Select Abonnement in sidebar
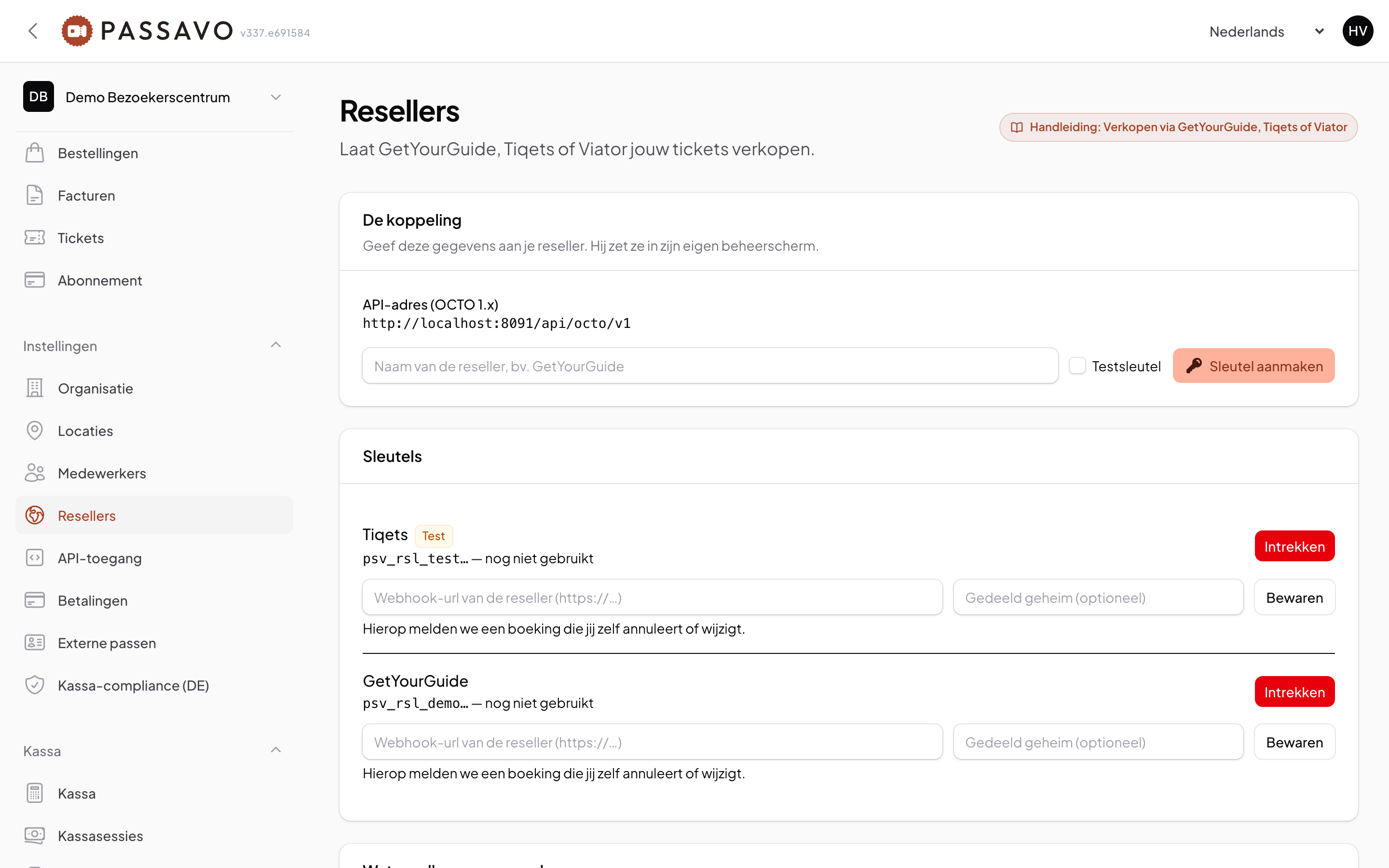Viewport: 1389px width, 868px height. click(154, 281)
